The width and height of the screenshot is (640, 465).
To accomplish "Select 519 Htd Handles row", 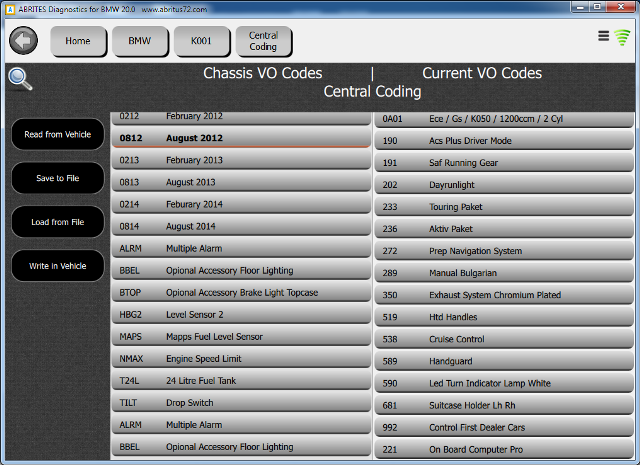I will click(x=504, y=317).
